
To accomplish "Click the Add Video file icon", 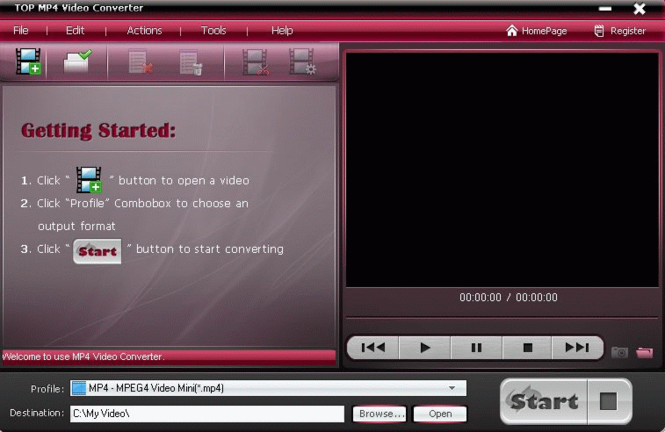I will pyautogui.click(x=28, y=61).
